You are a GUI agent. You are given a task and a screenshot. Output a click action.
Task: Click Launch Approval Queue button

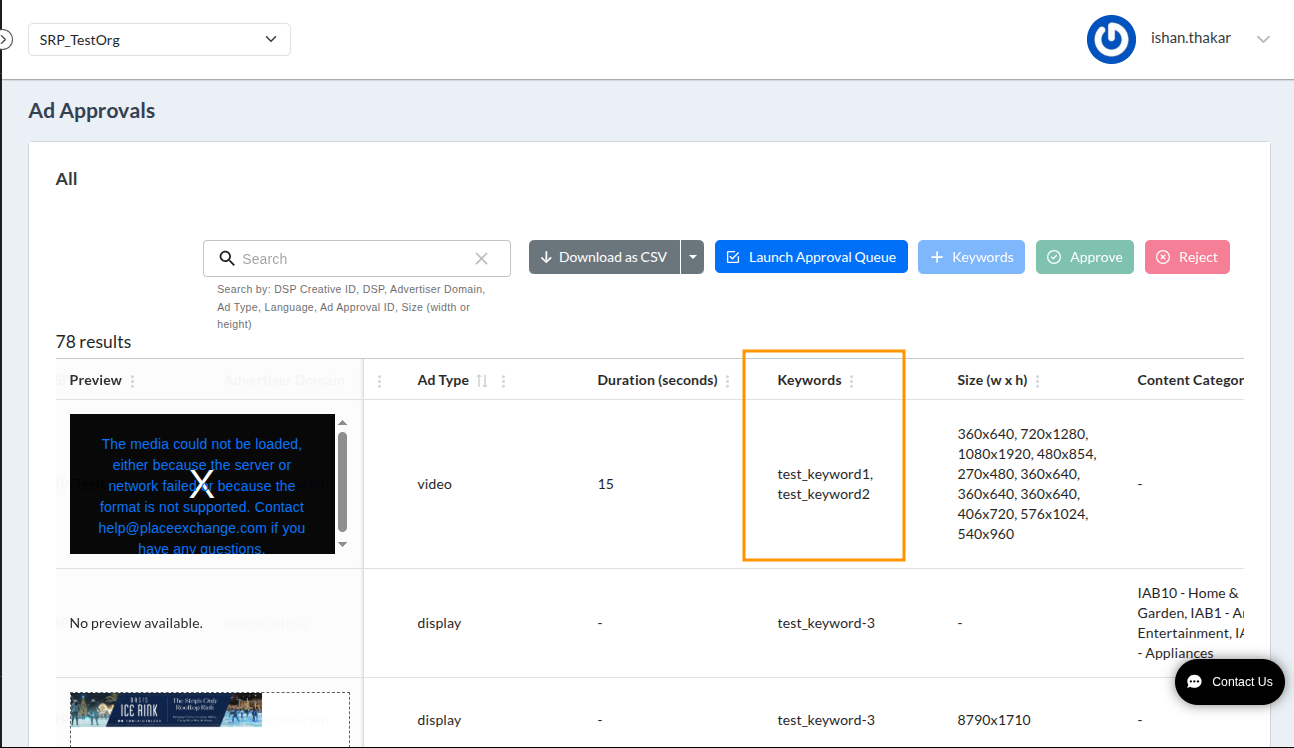[x=811, y=257]
